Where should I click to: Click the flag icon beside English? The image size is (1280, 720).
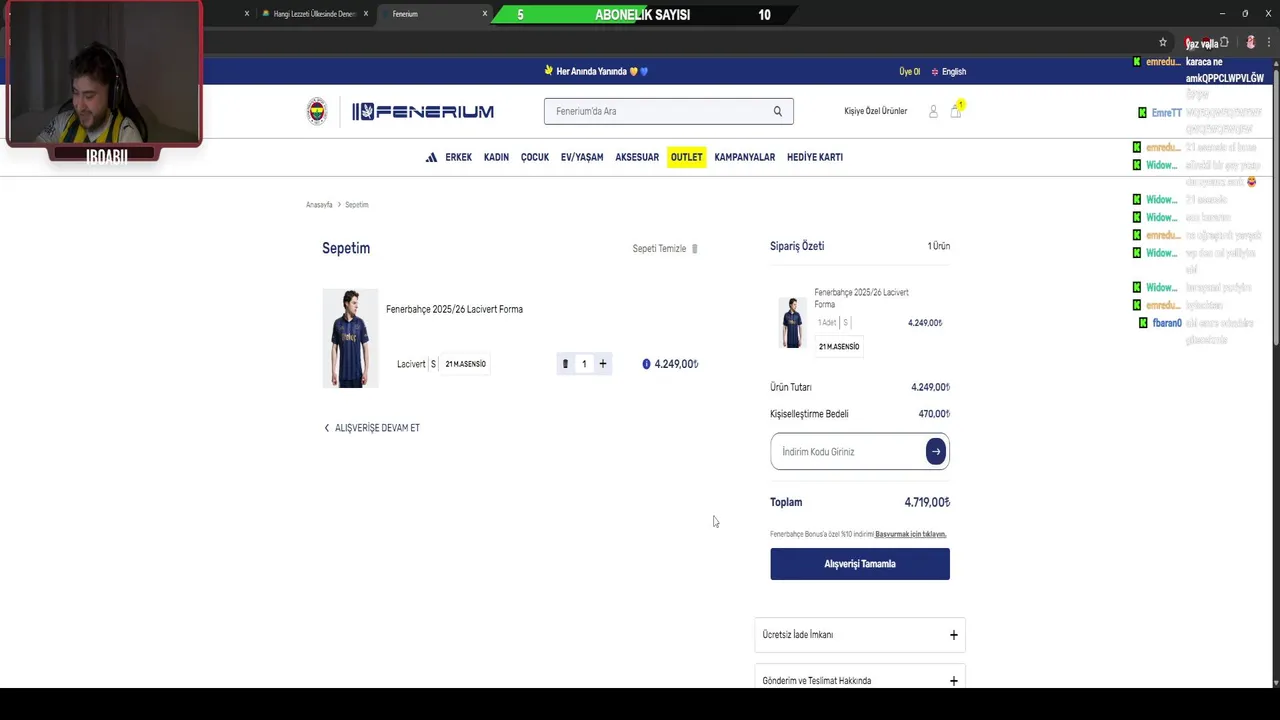click(x=935, y=72)
